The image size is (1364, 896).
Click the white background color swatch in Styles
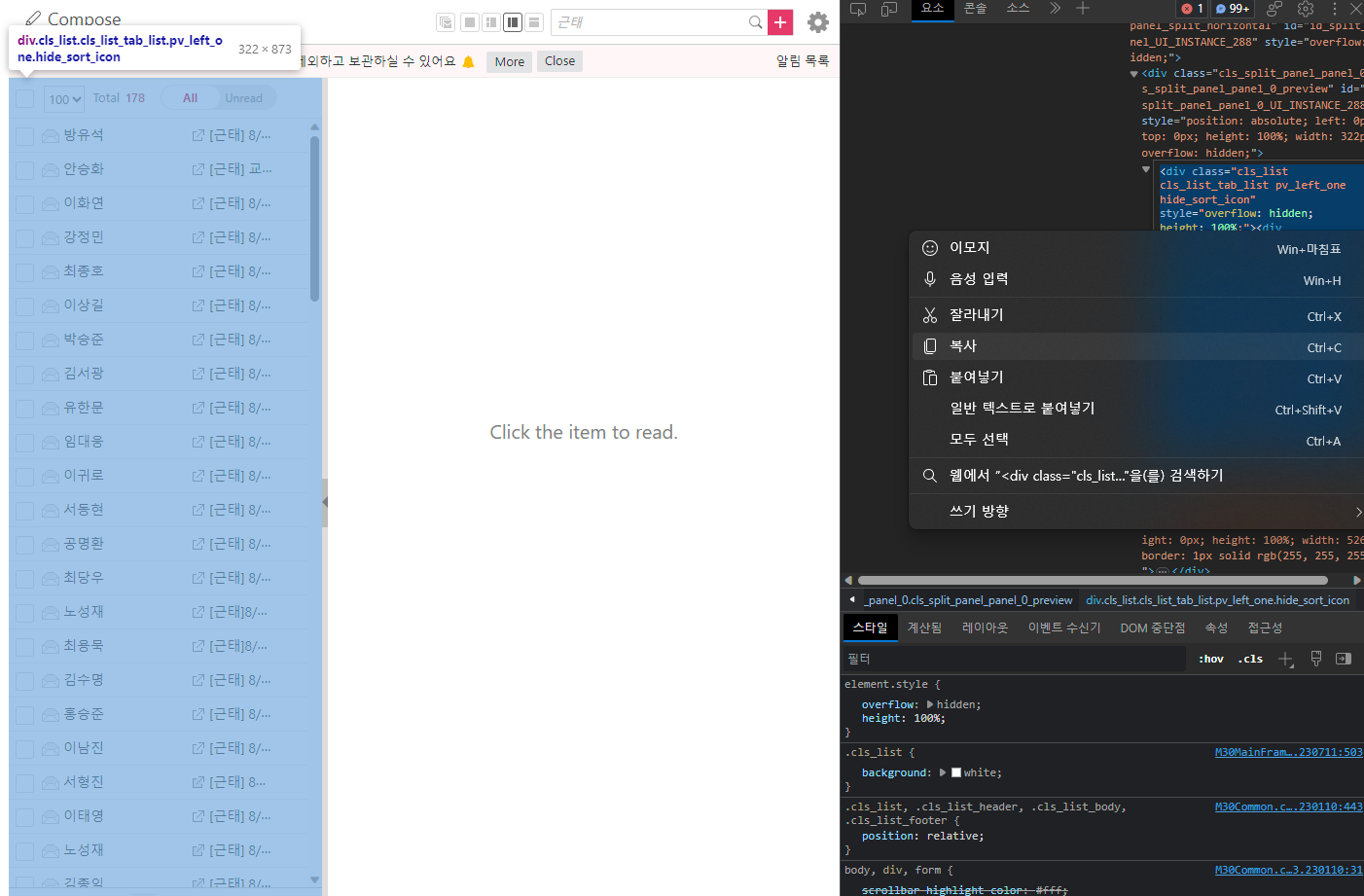point(955,771)
